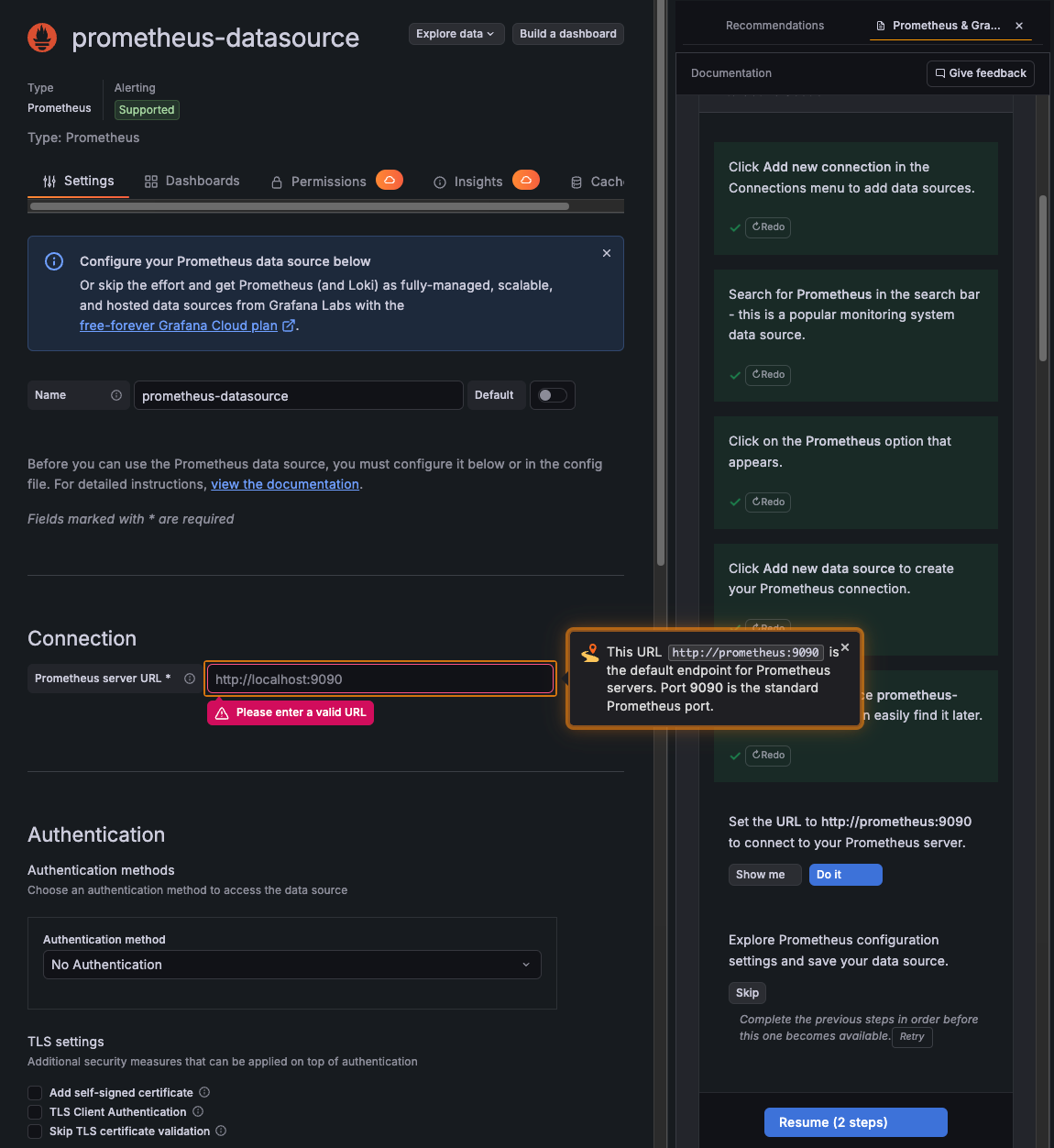Click the Grafana flame logo icon

(40, 38)
